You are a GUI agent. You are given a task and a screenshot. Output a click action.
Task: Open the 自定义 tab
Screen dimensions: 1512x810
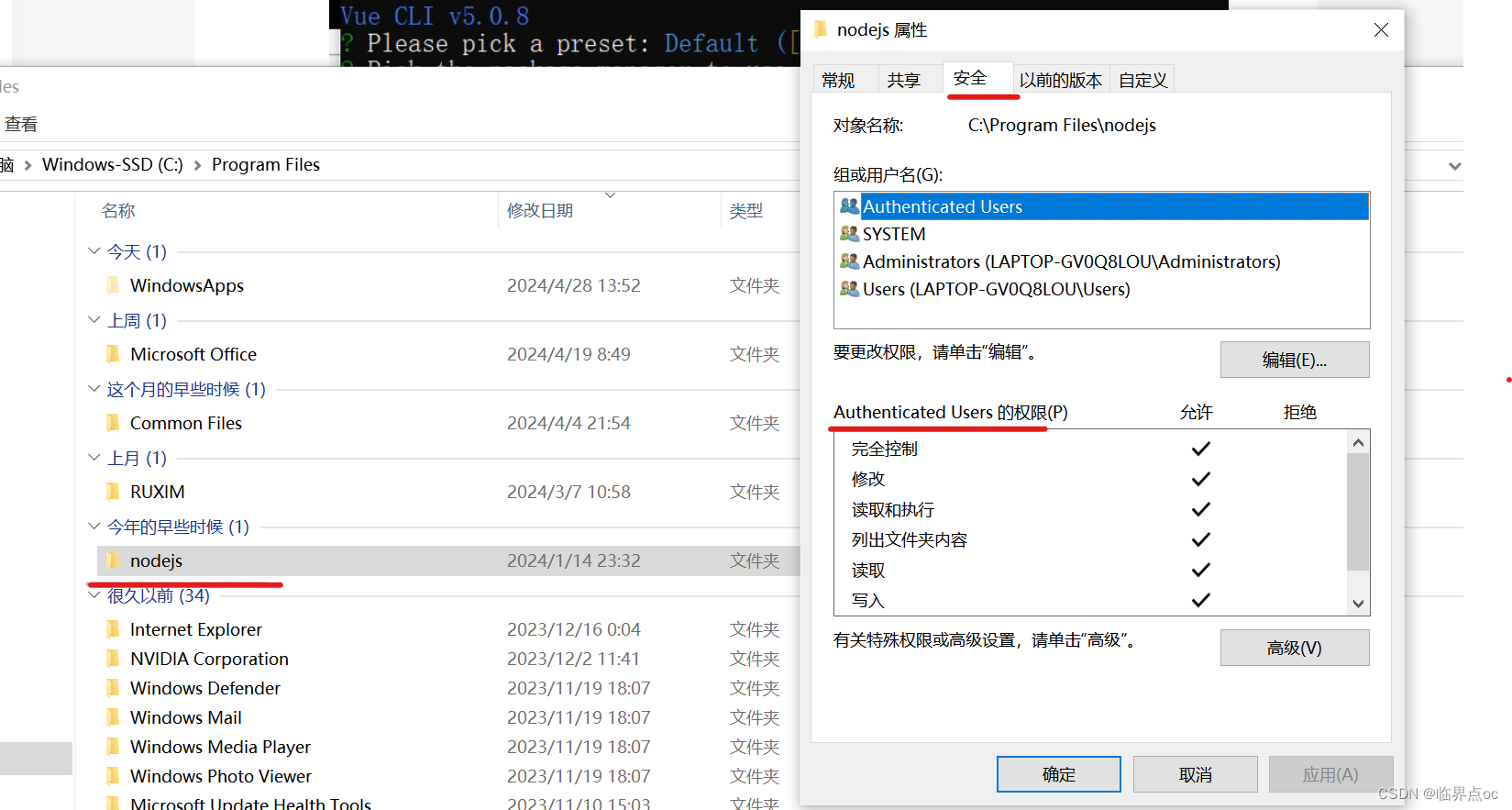point(1142,81)
